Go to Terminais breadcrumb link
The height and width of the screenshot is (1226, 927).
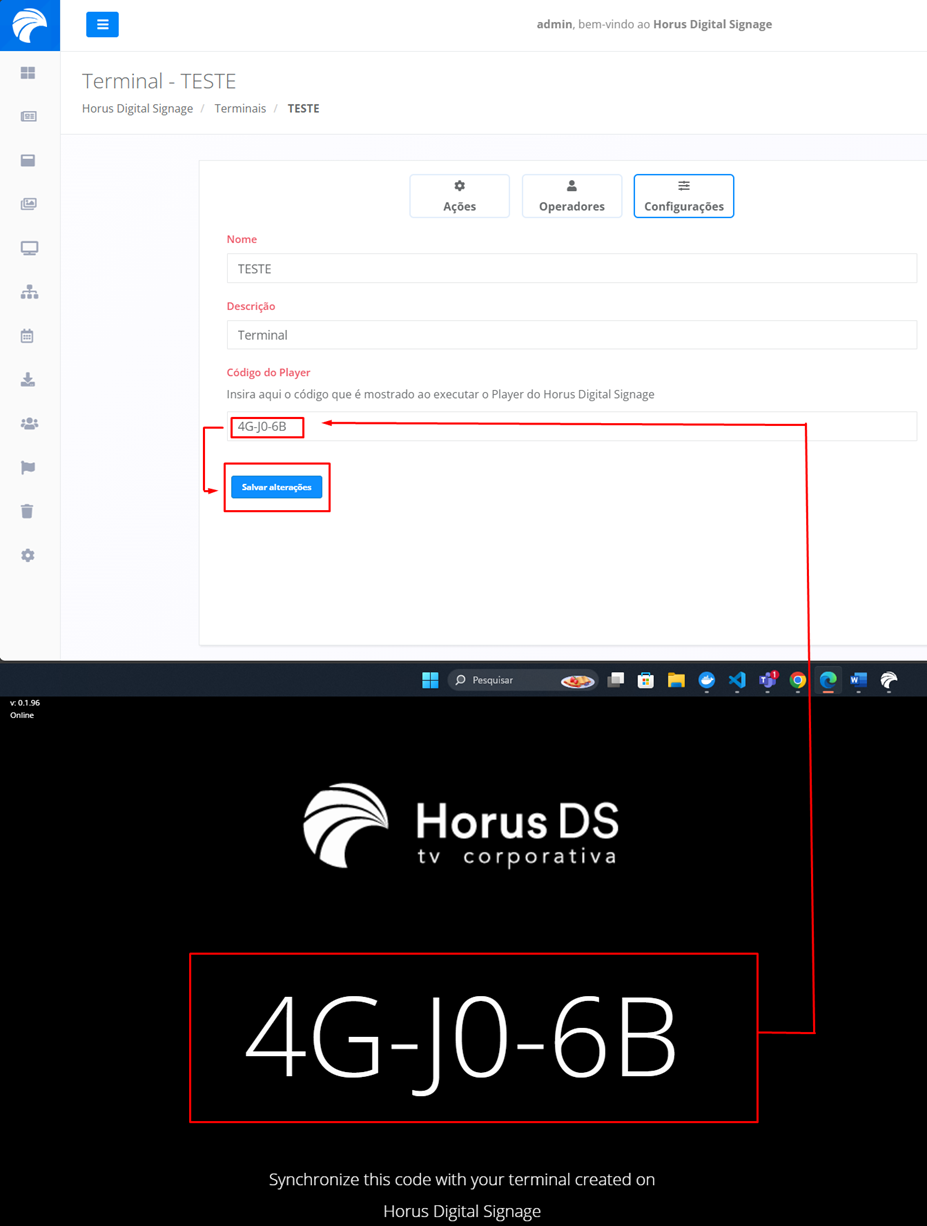[x=240, y=108]
